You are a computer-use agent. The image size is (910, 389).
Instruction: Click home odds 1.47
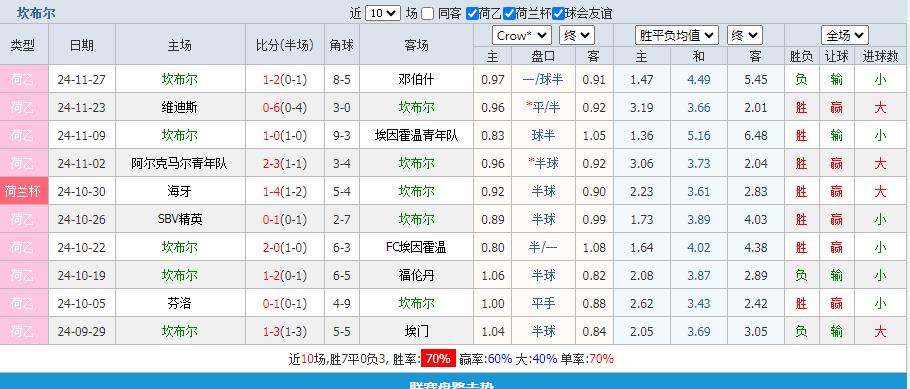click(x=642, y=80)
